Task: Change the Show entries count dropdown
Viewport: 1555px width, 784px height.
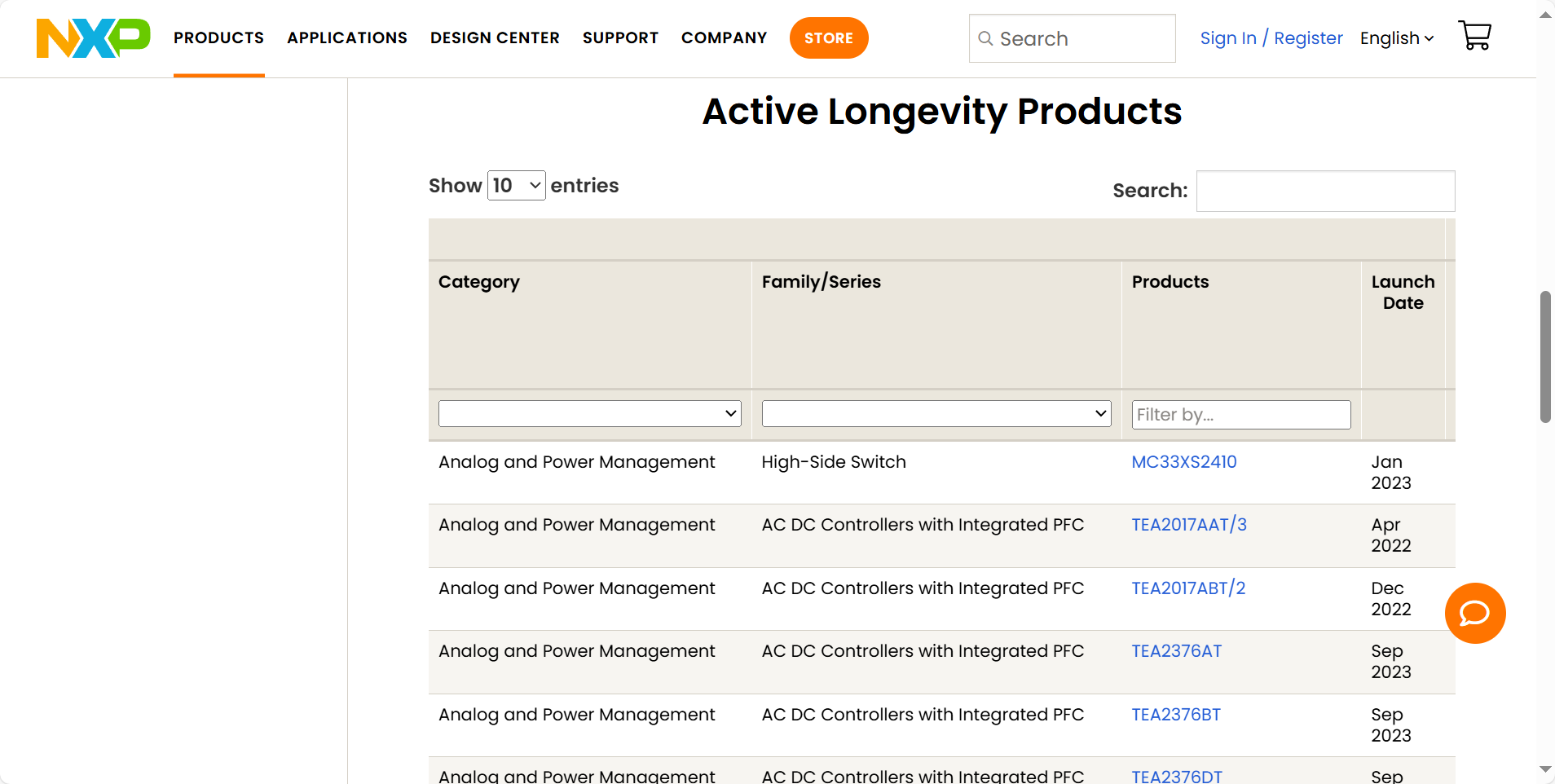Action: coord(516,186)
